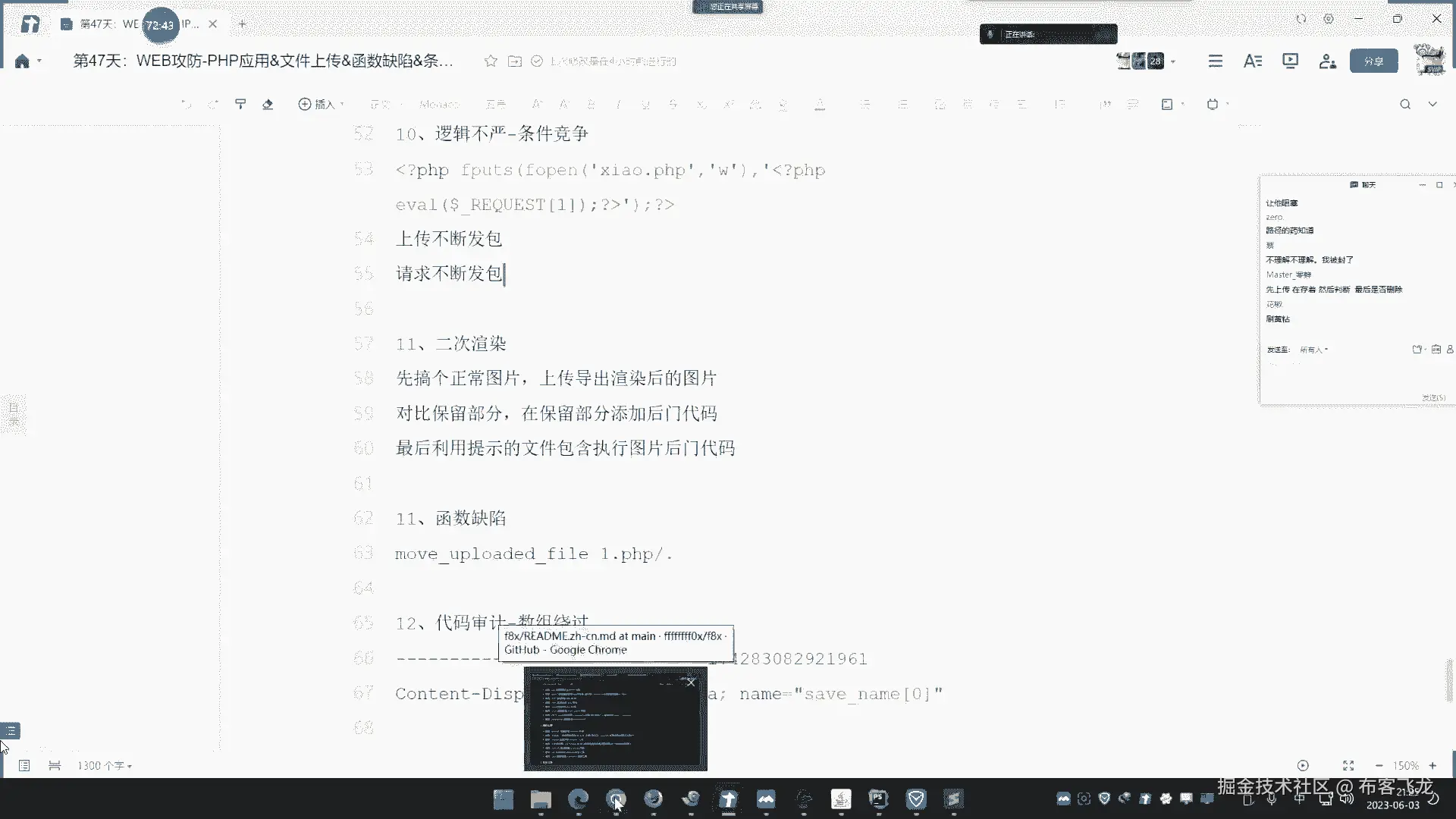The image size is (1456, 819).
Task: Click the move-to-folder icon beside title
Action: 515,61
